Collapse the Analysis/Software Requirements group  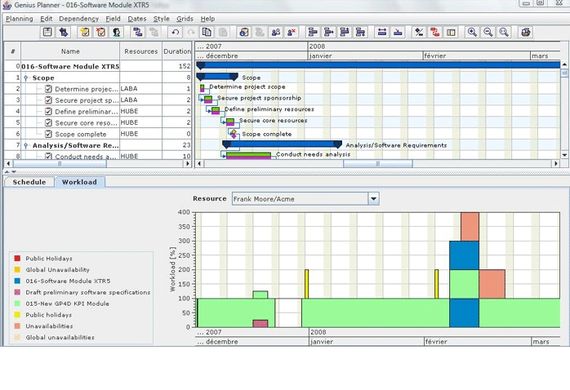click(x=26, y=145)
